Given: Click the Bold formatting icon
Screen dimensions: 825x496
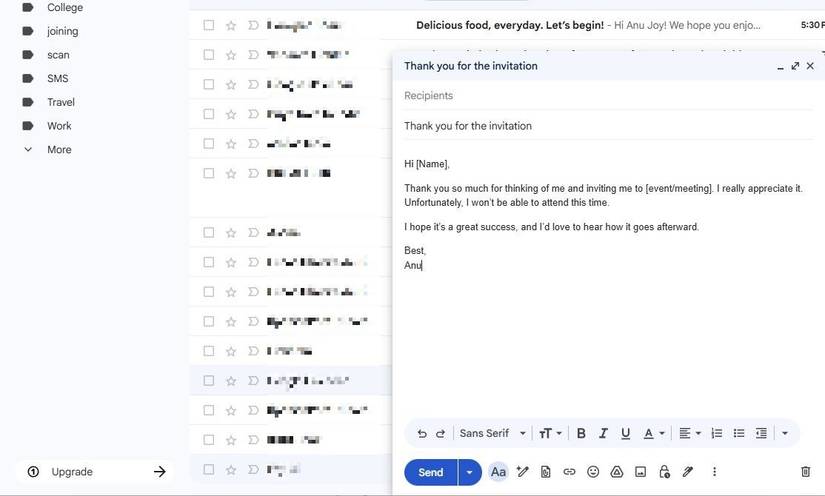Looking at the screenshot, I should 581,433.
